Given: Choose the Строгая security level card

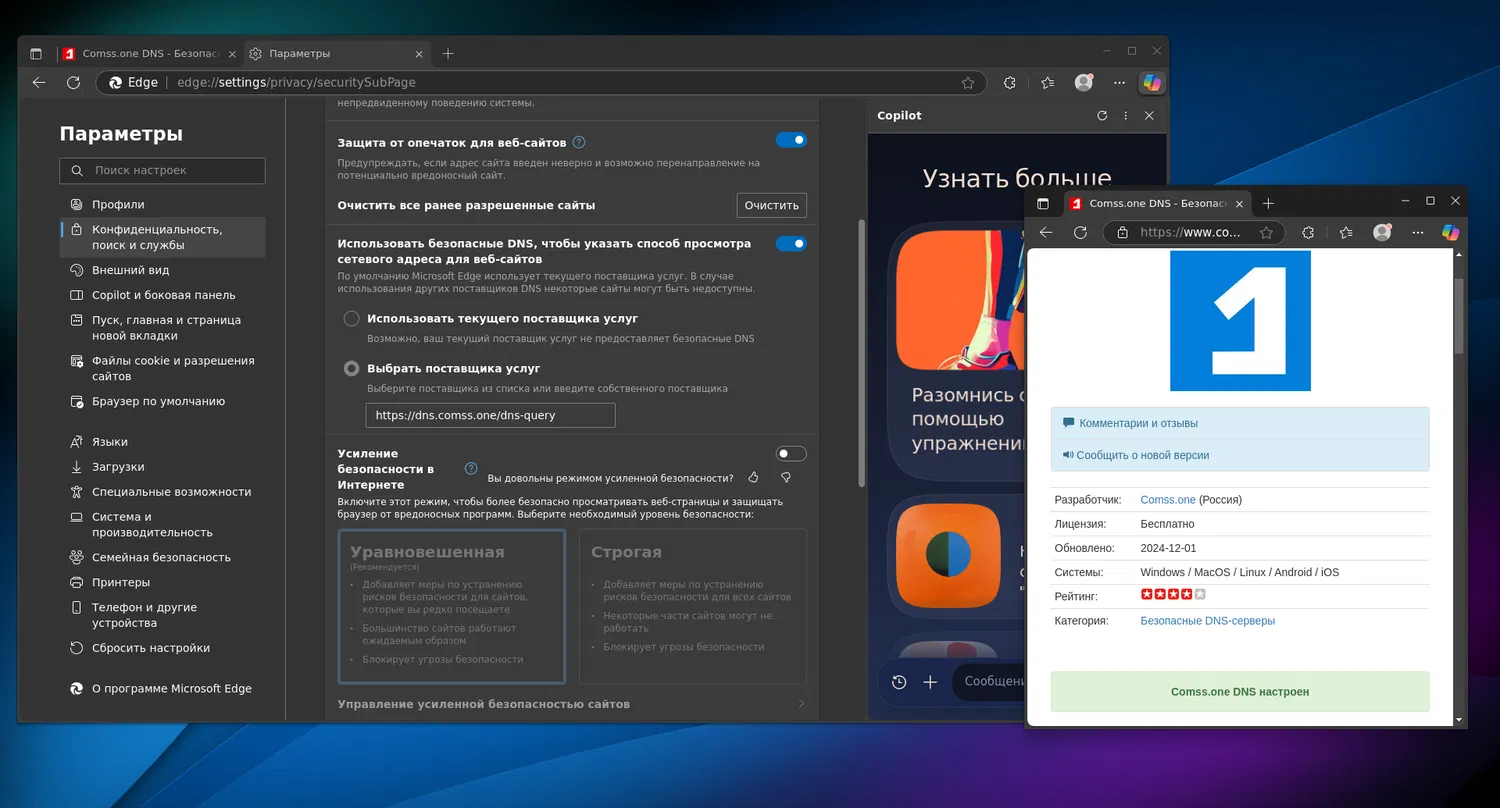Looking at the screenshot, I should (693, 606).
